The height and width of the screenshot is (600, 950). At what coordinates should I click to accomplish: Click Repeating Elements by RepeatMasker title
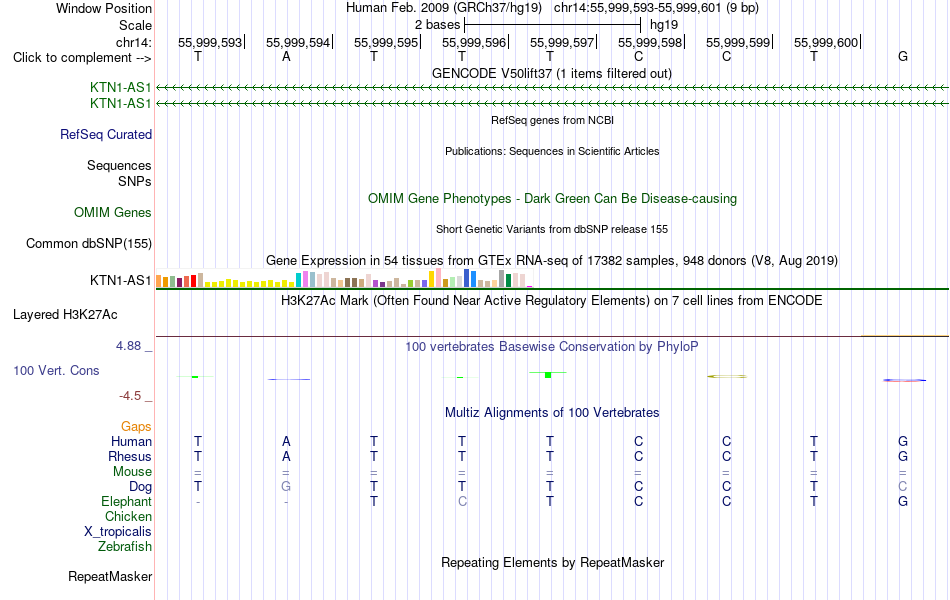552,562
